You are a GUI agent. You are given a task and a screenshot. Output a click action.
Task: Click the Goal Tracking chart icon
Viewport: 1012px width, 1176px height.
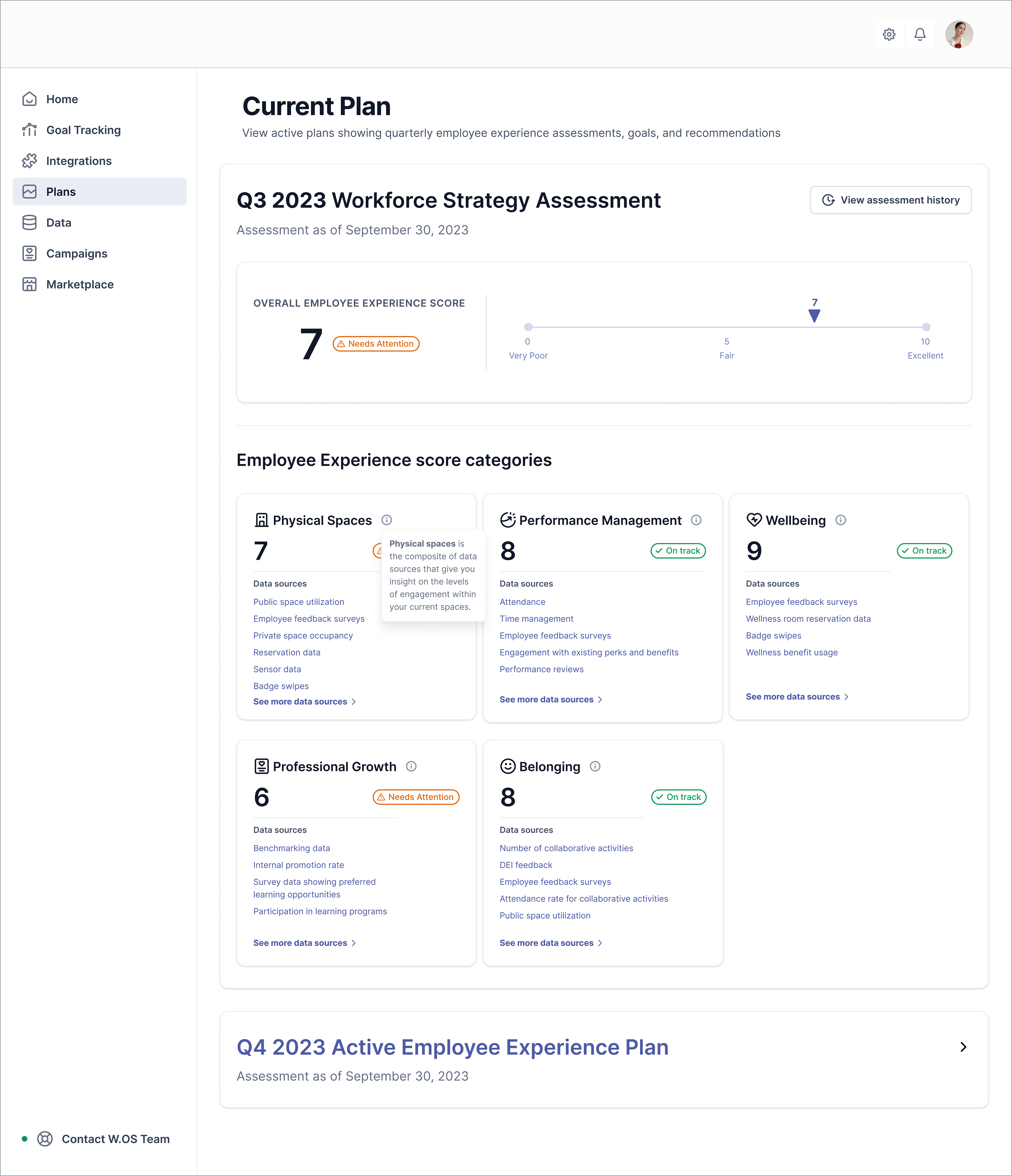30,130
